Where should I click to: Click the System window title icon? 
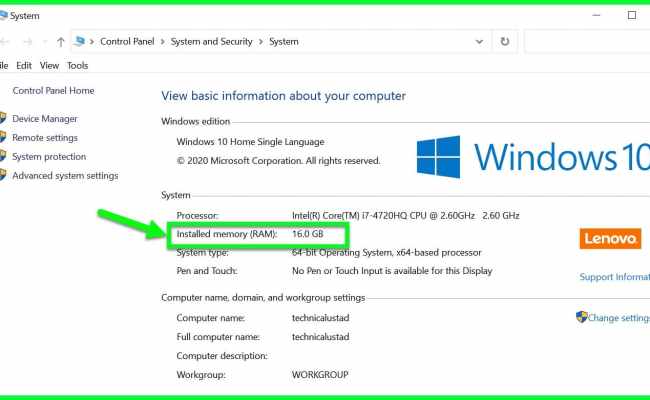coord(3,16)
